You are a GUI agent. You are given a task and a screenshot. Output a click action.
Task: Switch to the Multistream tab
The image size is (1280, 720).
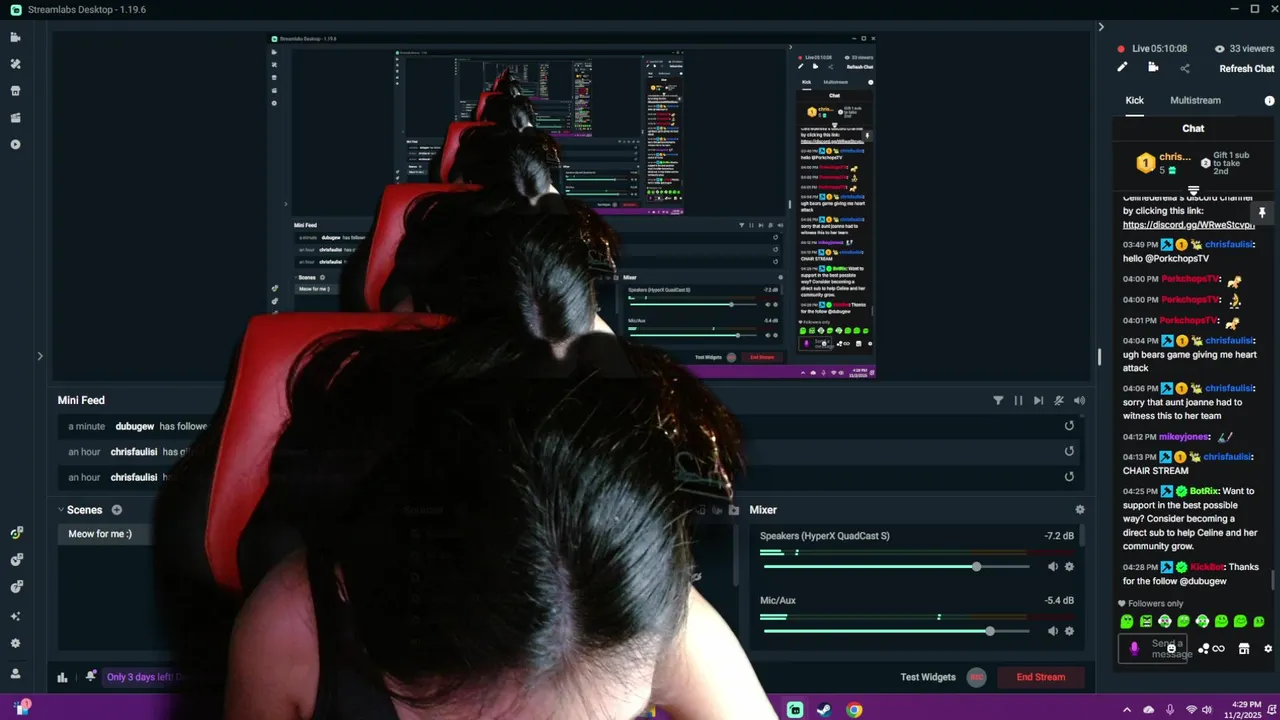coord(1196,101)
